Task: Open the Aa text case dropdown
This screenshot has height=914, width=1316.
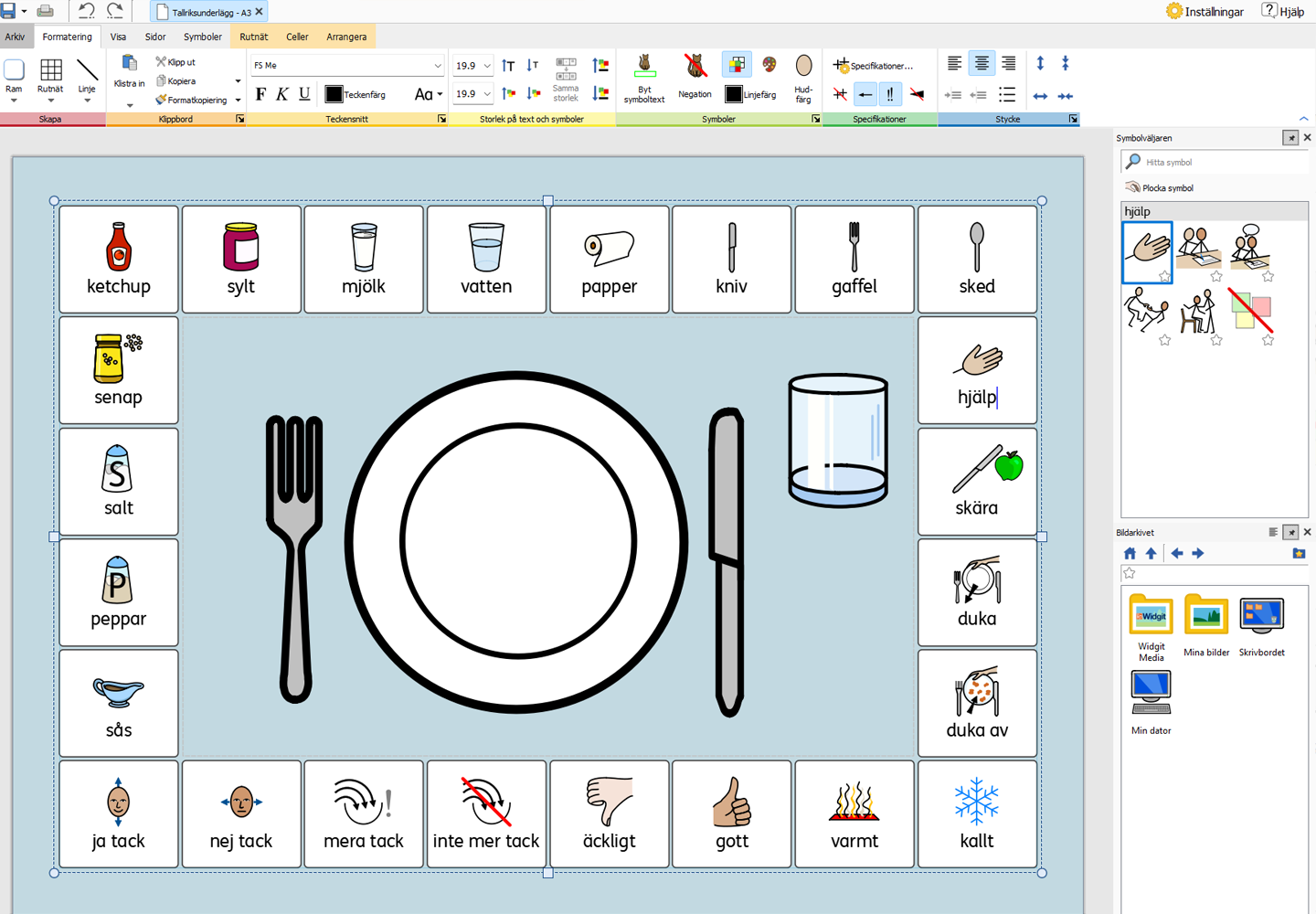Action: click(x=428, y=94)
